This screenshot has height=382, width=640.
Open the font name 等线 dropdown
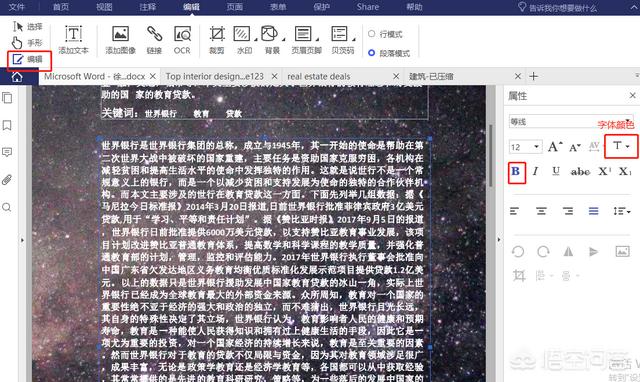tap(571, 122)
